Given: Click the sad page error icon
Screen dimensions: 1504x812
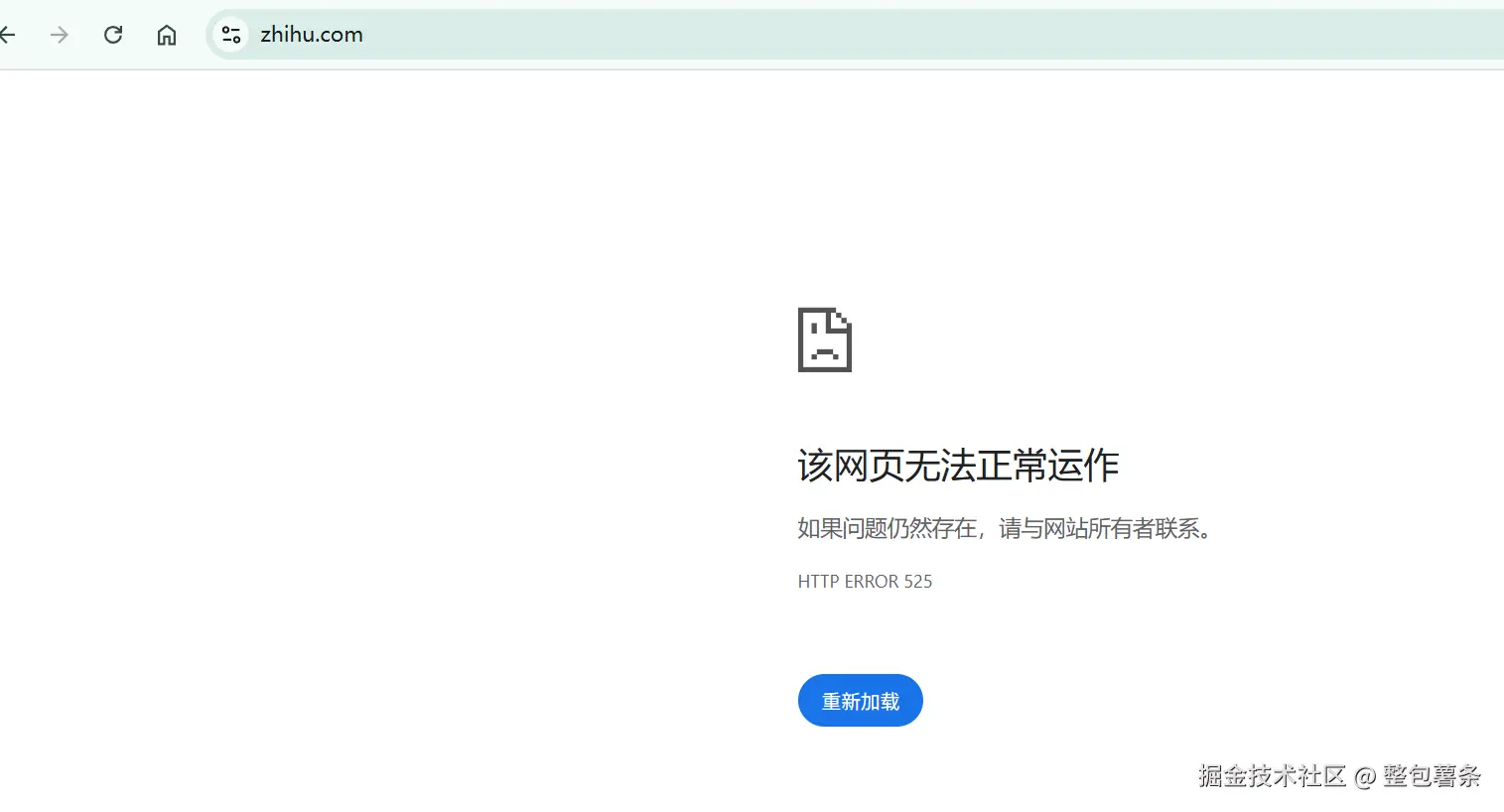Looking at the screenshot, I should 824,339.
